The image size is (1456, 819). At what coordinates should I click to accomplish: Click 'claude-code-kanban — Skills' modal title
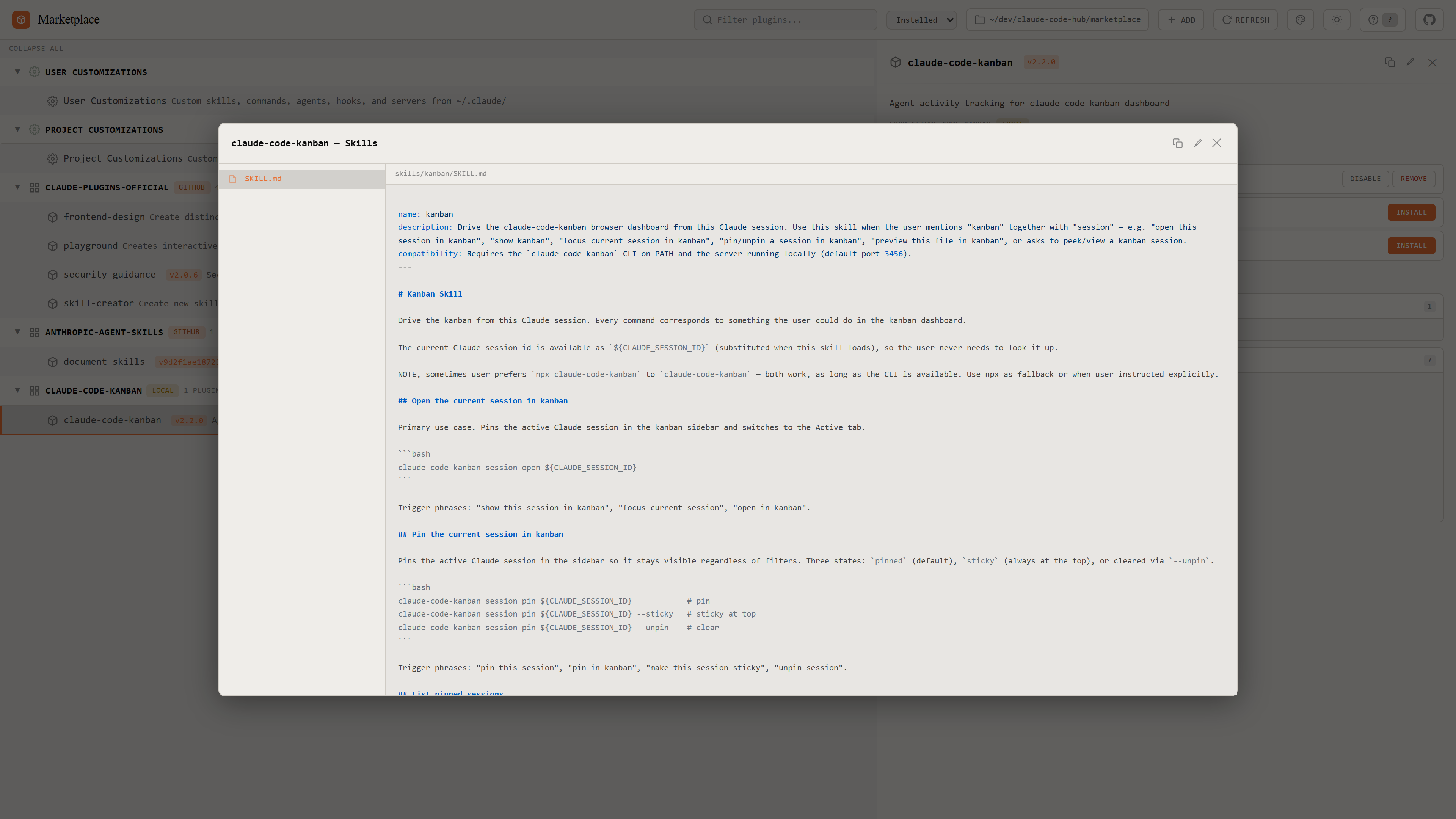[304, 144]
